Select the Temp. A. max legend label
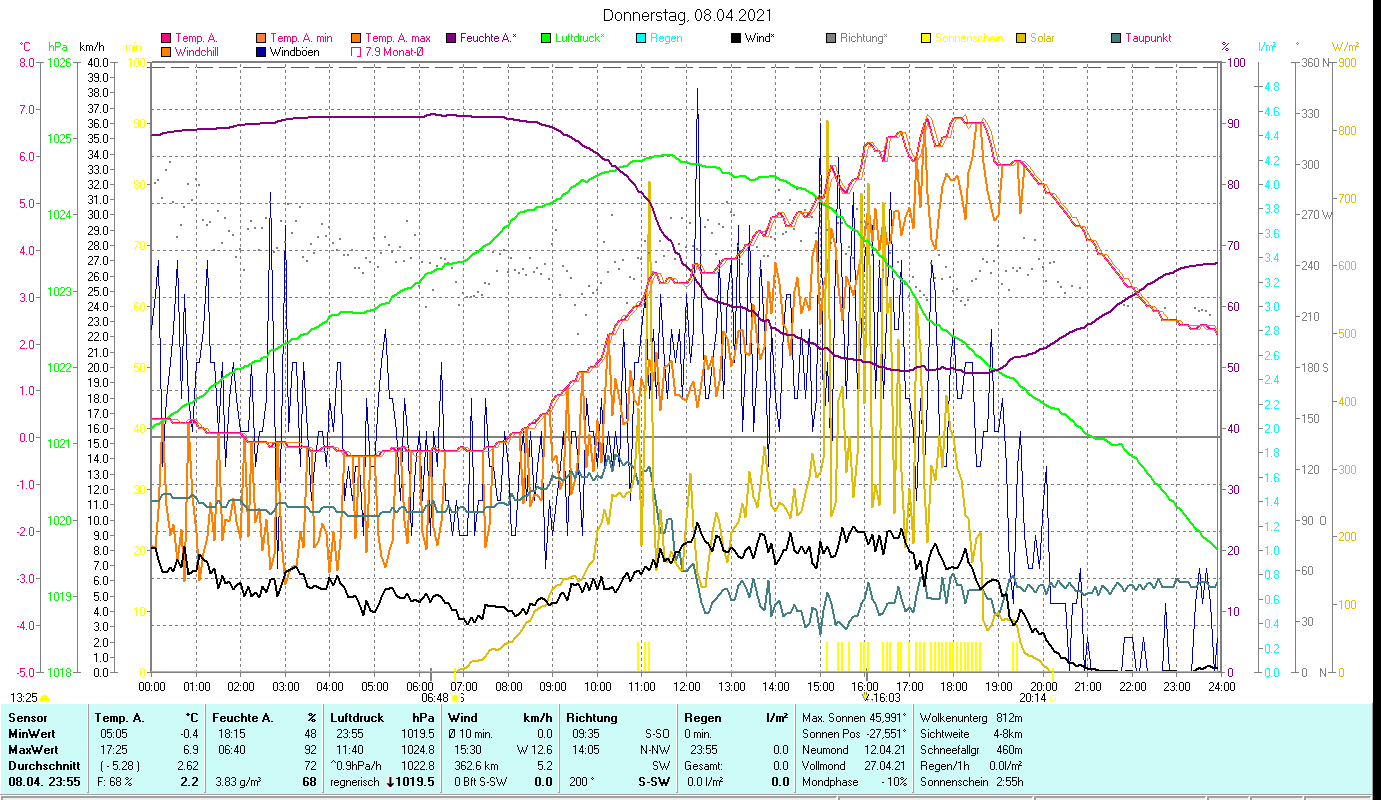 399,38
